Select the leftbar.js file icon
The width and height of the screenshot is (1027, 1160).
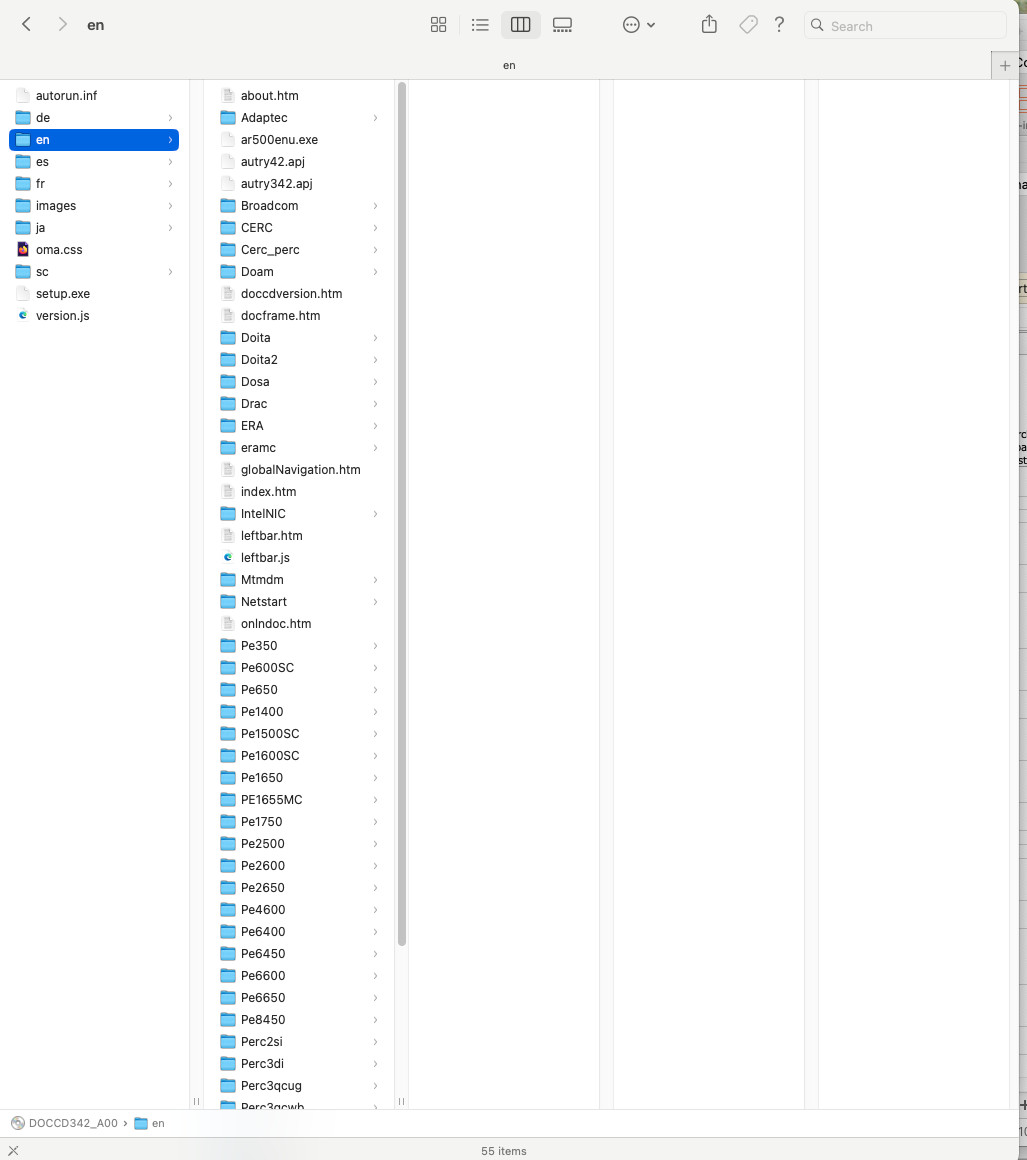tap(228, 557)
